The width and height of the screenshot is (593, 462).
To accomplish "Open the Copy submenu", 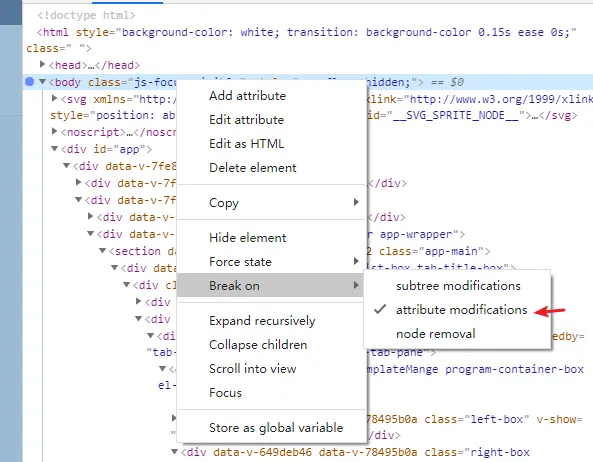I will click(x=271, y=203).
